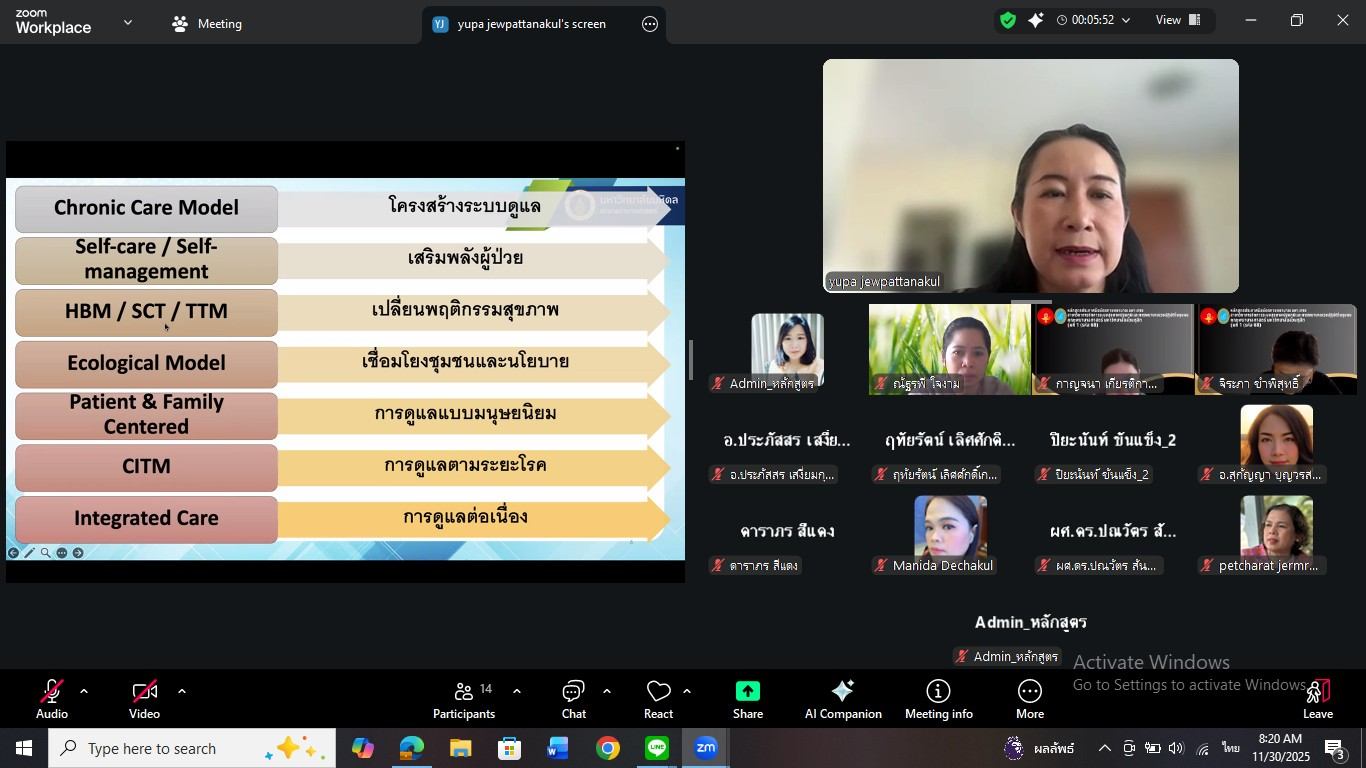The image size is (1366, 768).
Task: Select the React emoji icon
Action: [x=658, y=698]
